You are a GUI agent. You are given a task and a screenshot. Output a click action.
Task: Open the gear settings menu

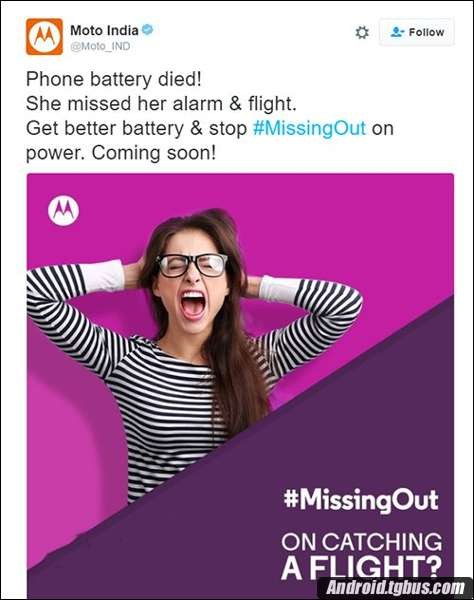pos(362,33)
